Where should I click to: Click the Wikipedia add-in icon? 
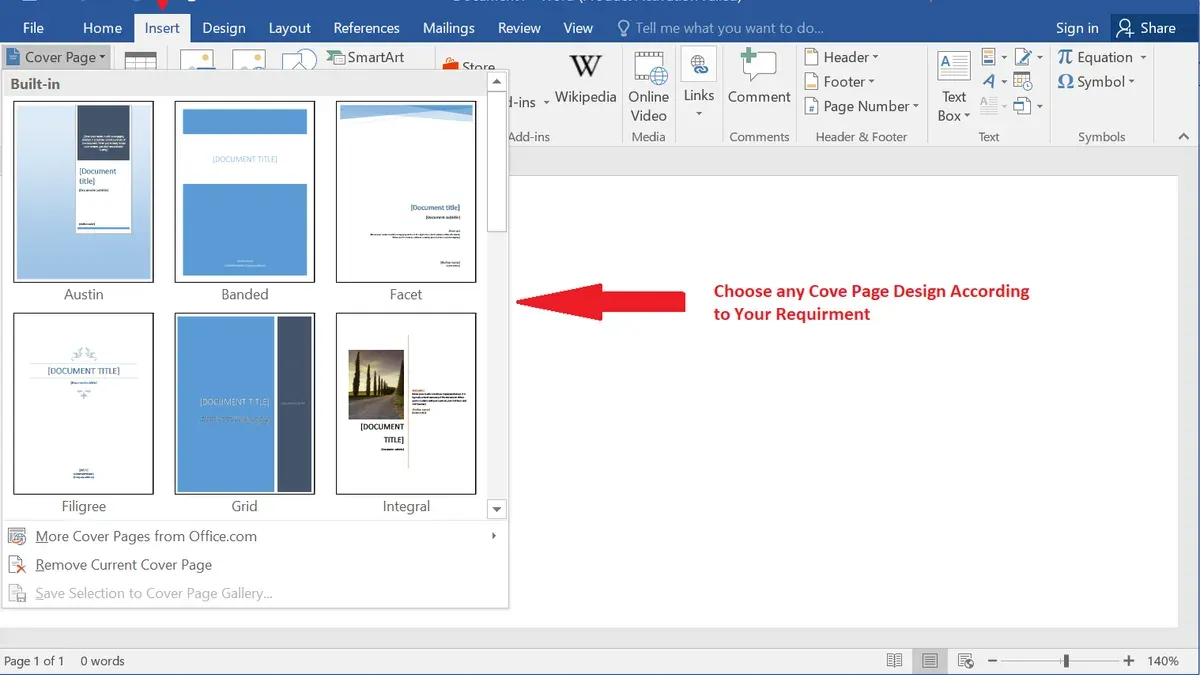pyautogui.click(x=585, y=80)
